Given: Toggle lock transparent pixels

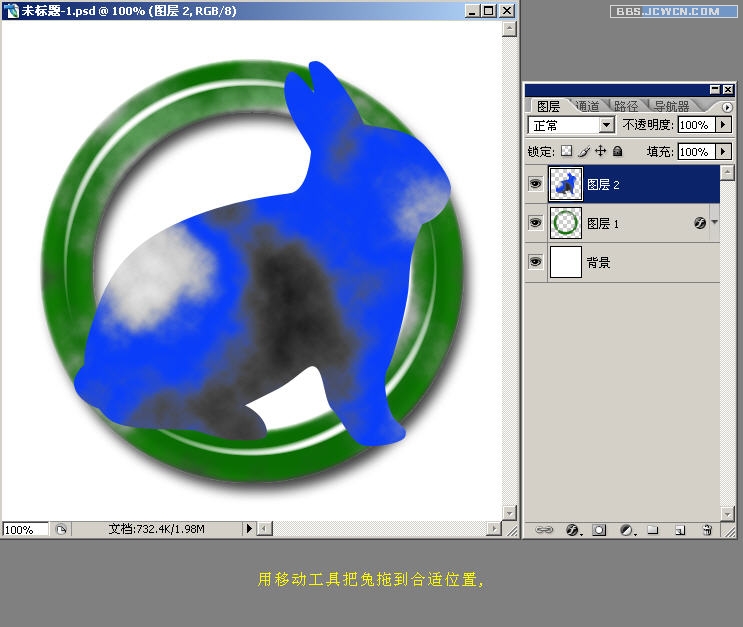Looking at the screenshot, I should [x=566, y=151].
